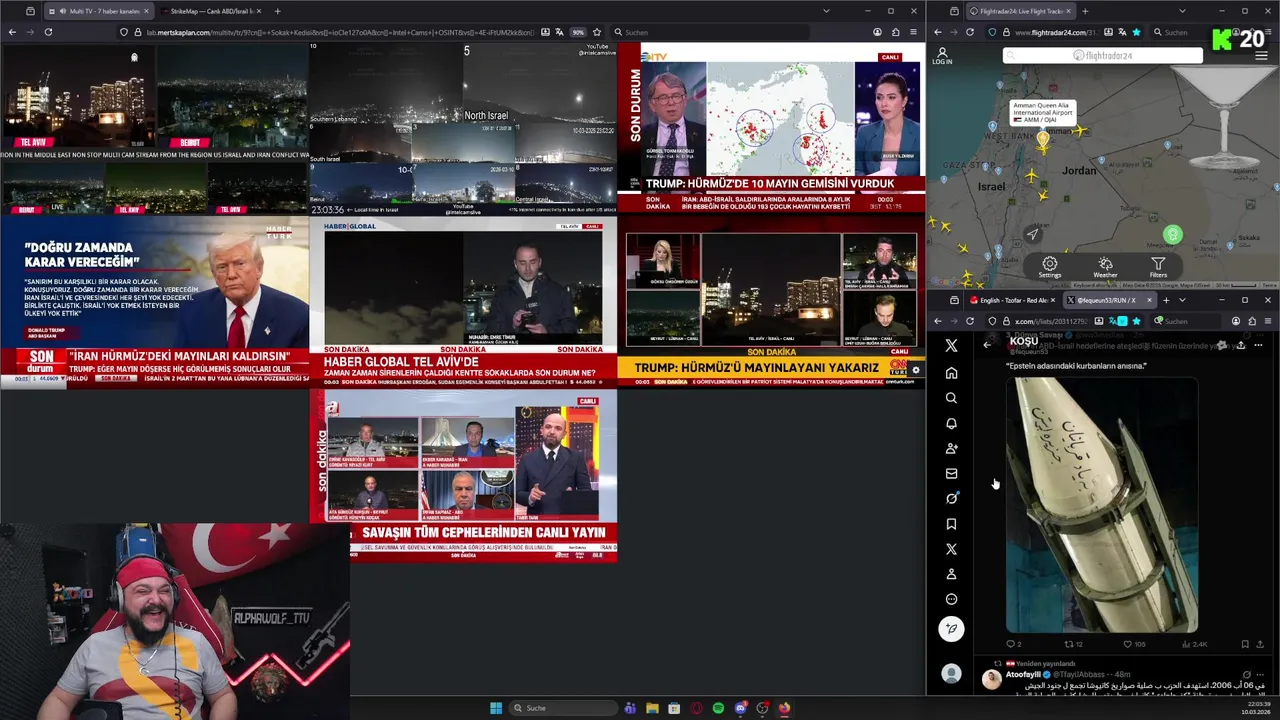Expand tab list in Multi TV window
Screen dimensions: 1280x720
(826, 11)
